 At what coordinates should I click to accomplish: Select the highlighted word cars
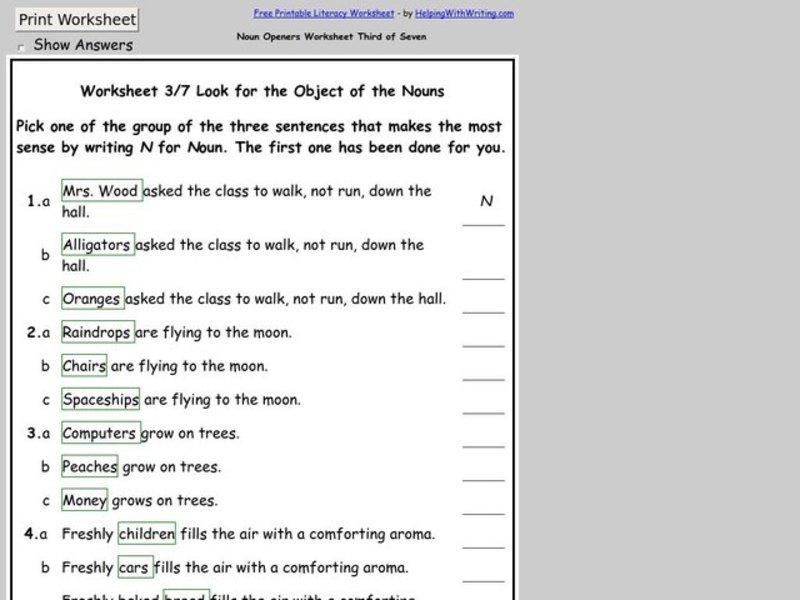point(136,566)
